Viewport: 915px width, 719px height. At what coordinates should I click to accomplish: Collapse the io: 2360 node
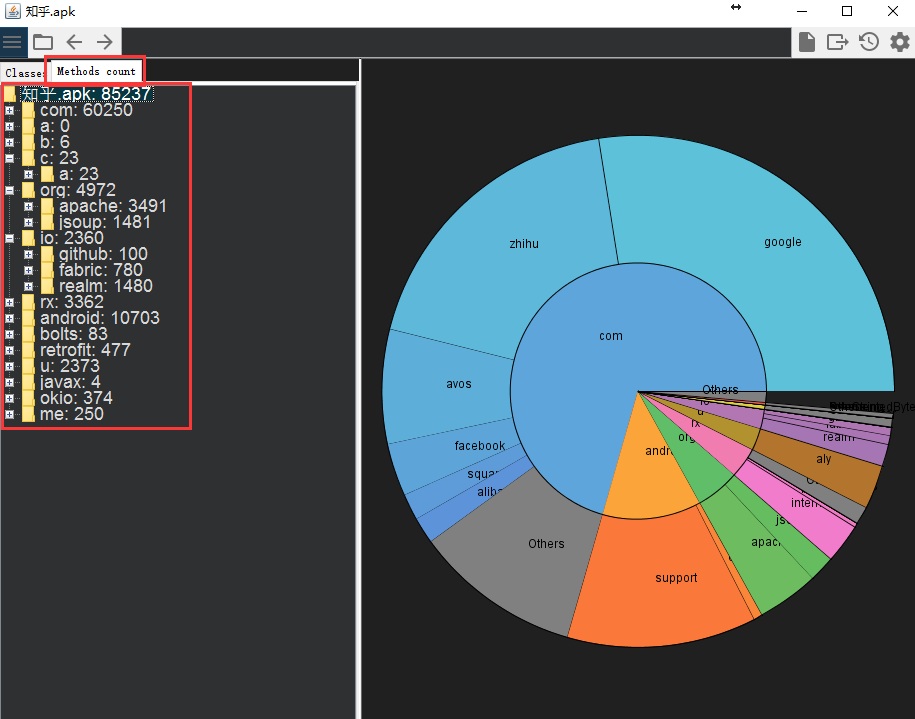pyautogui.click(x=9, y=238)
